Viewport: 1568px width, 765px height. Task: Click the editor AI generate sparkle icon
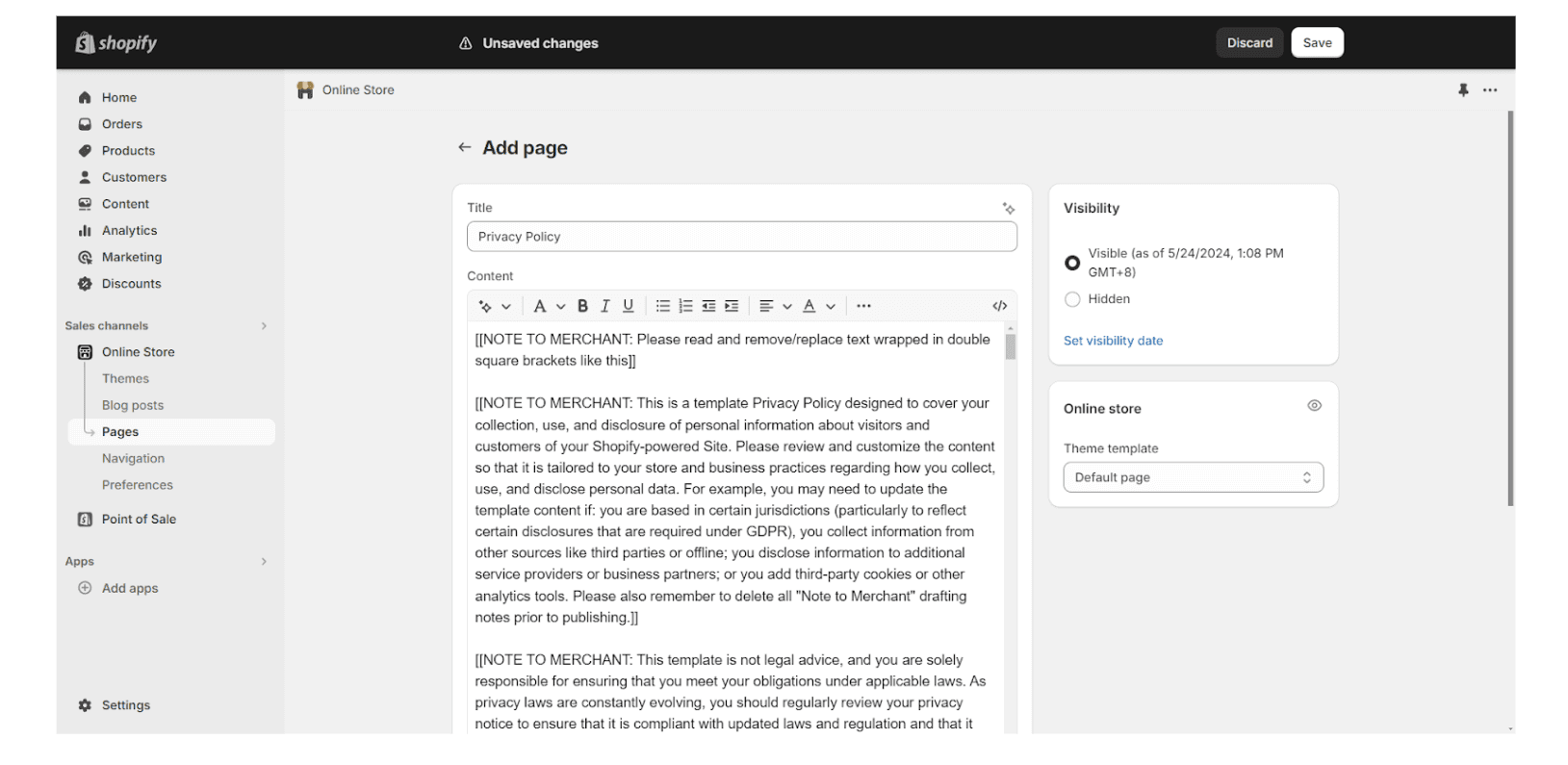[485, 306]
